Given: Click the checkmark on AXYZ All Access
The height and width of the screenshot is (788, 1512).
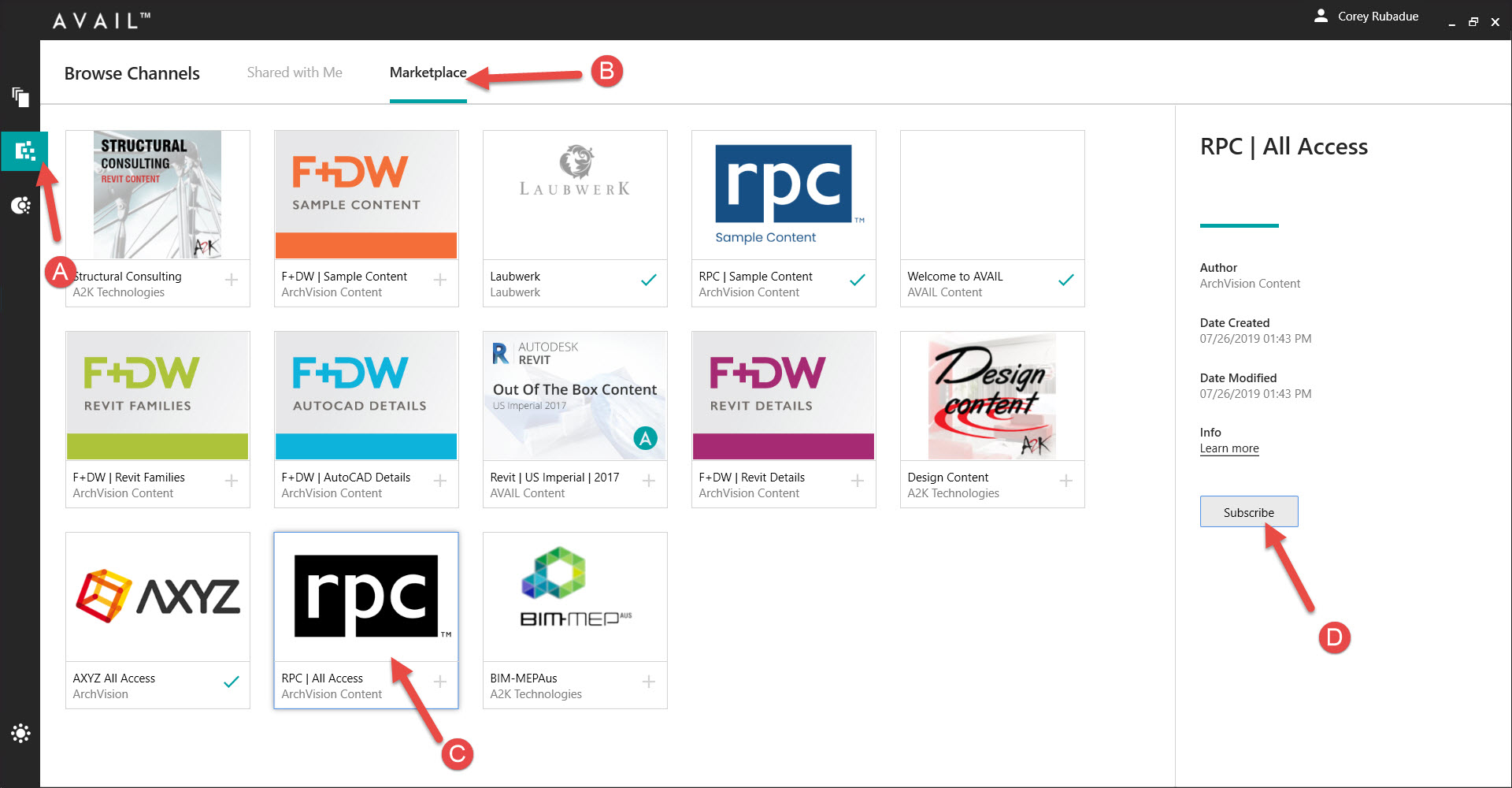Looking at the screenshot, I should click(232, 682).
